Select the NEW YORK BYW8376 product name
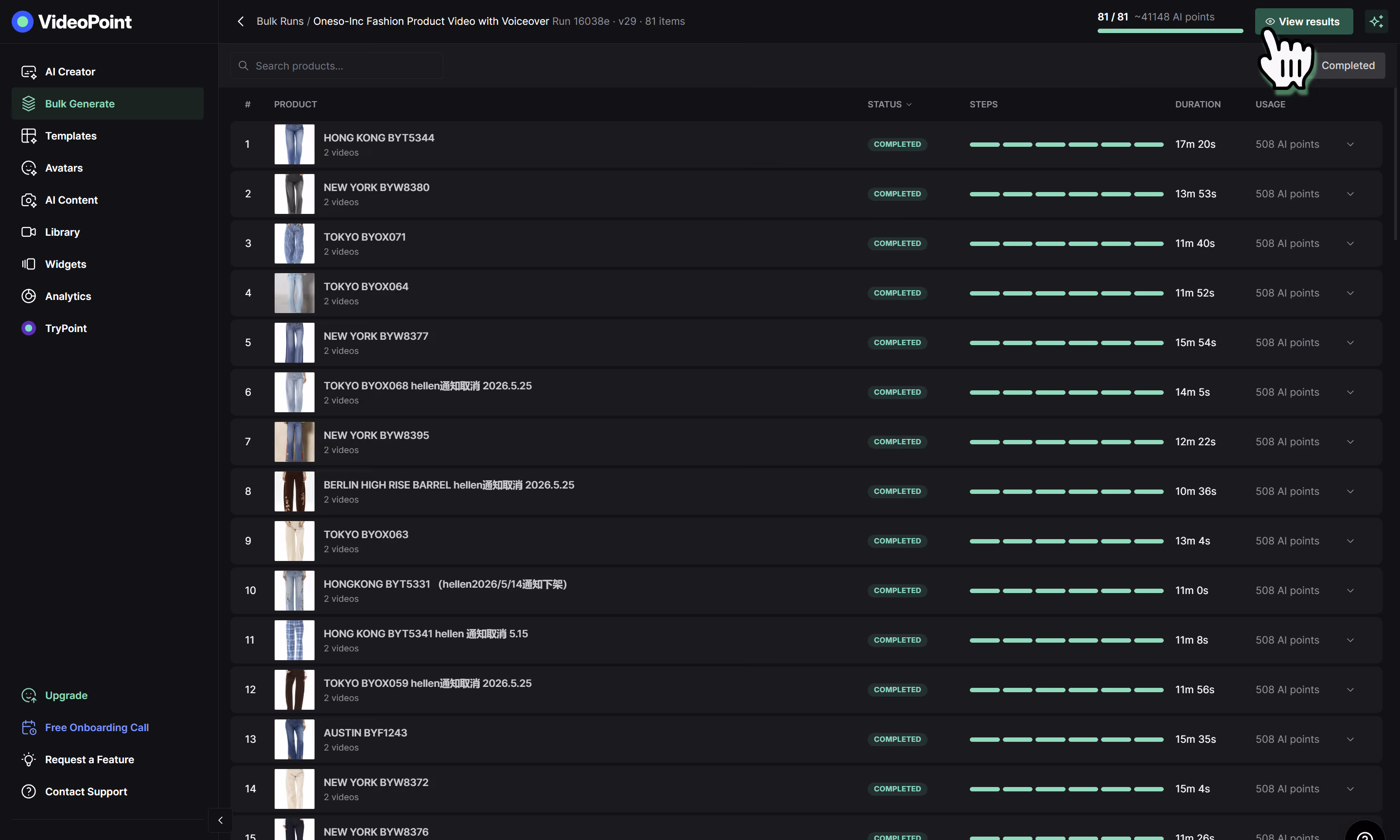 [x=376, y=832]
